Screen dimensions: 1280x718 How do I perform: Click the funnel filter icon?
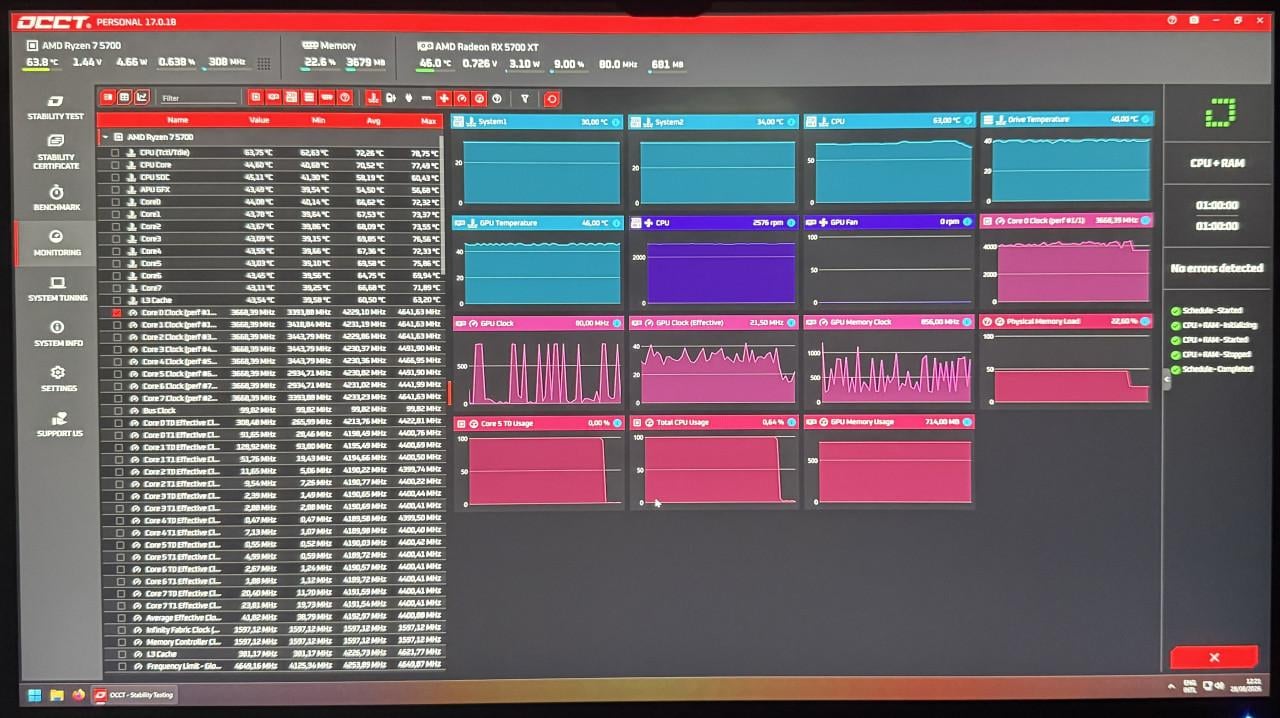pyautogui.click(x=525, y=98)
